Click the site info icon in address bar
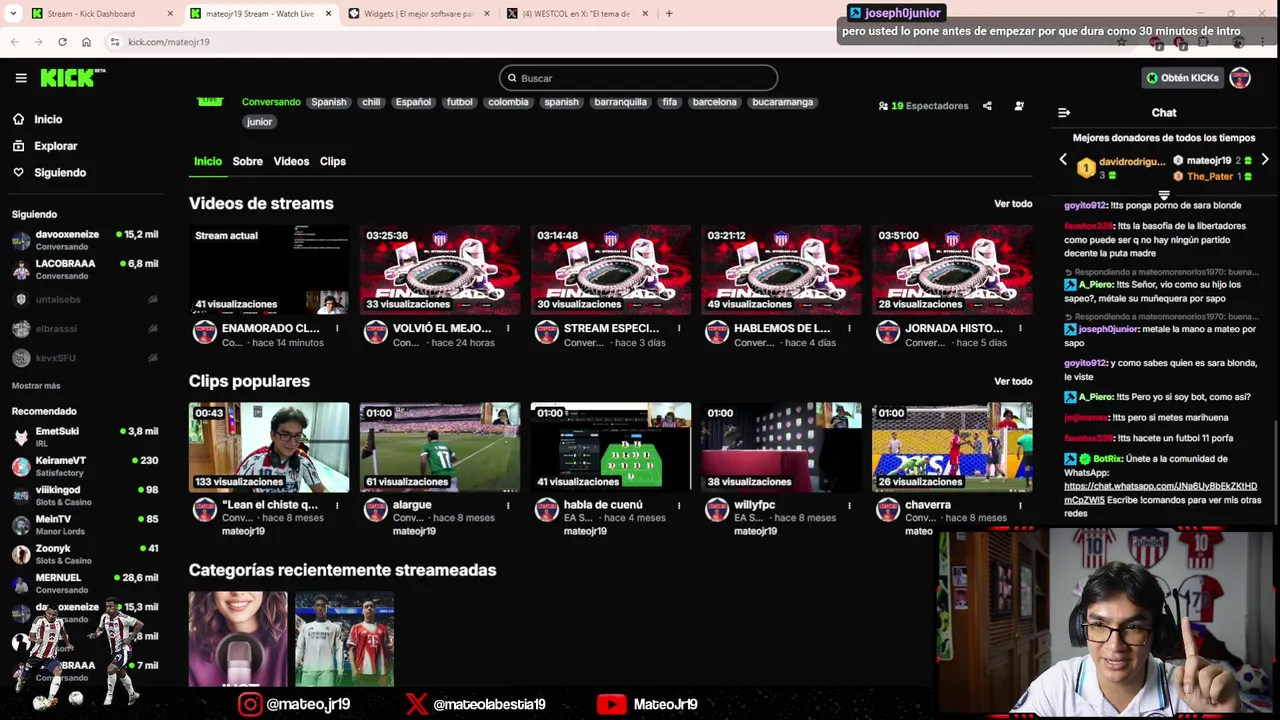This screenshot has width=1280, height=720. 115,42
